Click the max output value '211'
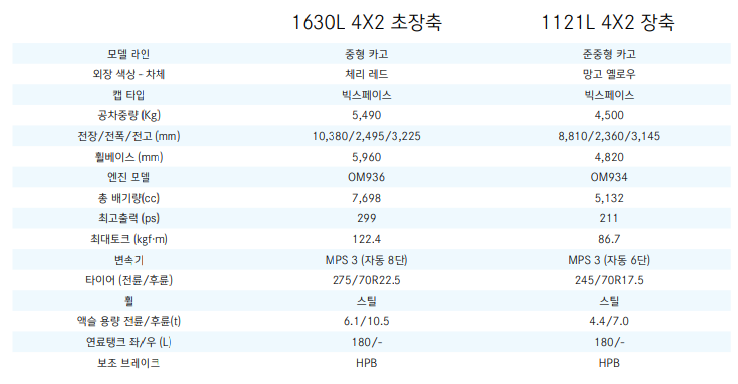This screenshot has width=738, height=384. coord(609,218)
